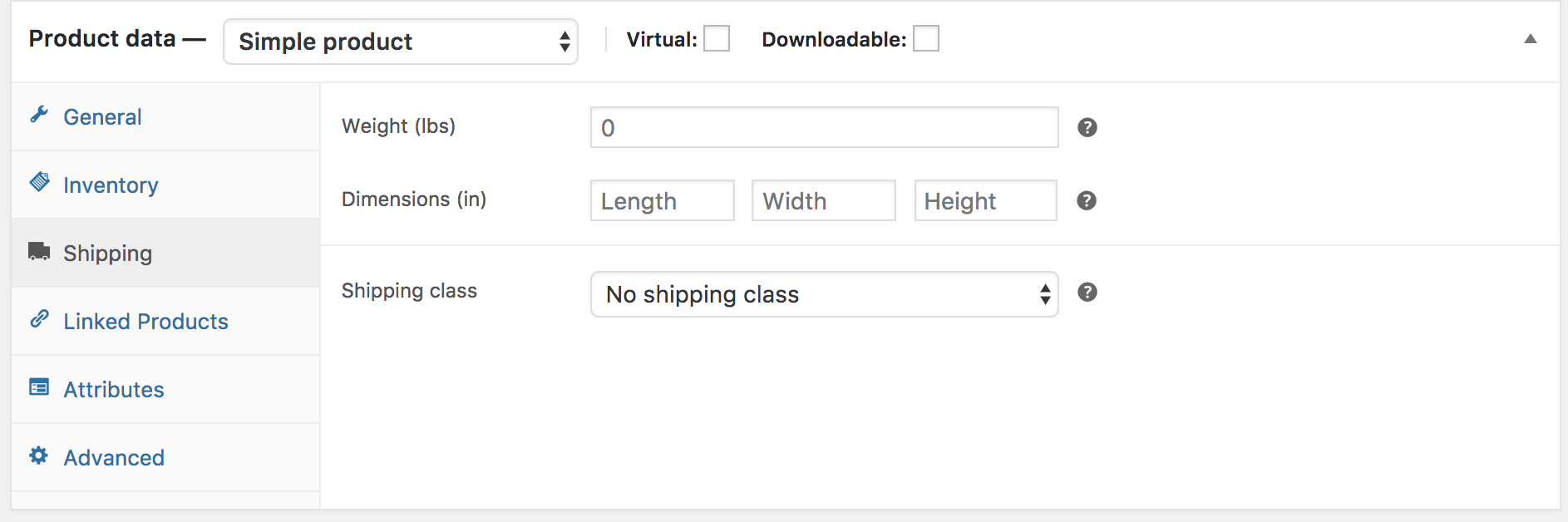Open the help tooltip for Weight
Viewport: 1568px width, 522px height.
1087,128
